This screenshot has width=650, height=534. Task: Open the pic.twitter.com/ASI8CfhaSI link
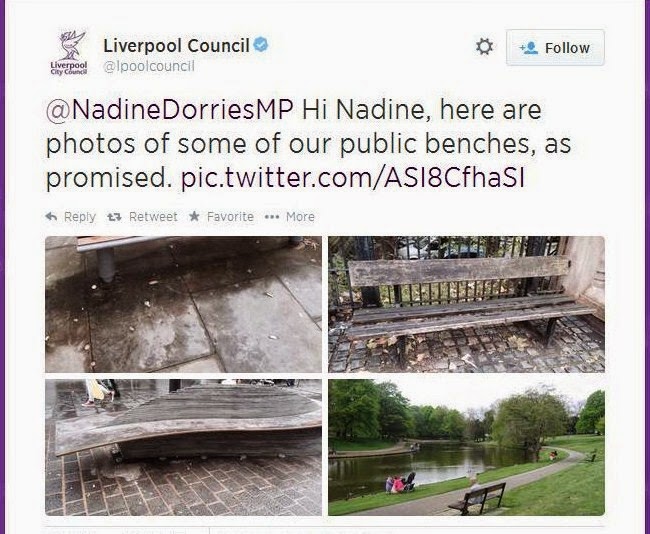pos(353,178)
